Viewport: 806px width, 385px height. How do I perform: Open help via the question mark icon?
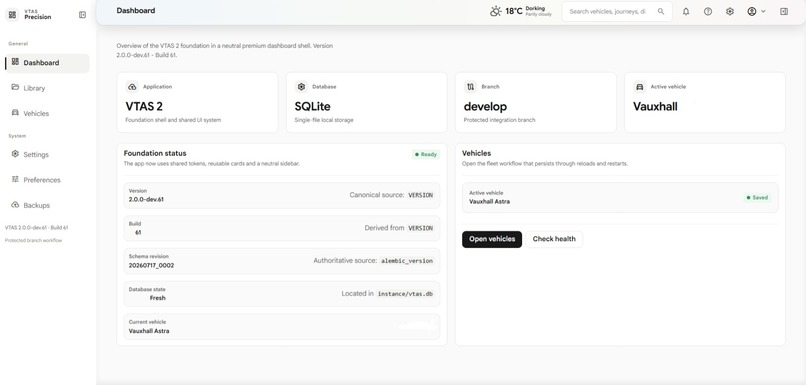pos(708,11)
